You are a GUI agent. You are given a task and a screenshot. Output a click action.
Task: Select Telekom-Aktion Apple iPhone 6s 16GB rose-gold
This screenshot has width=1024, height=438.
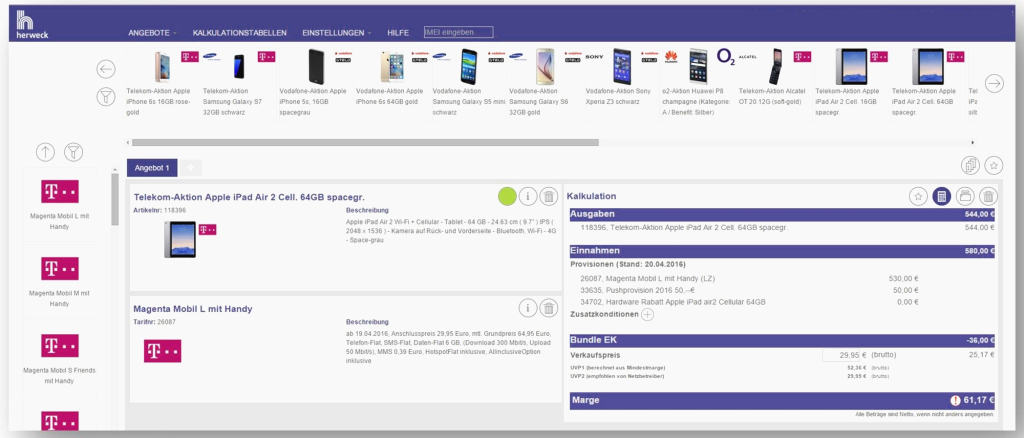click(x=163, y=83)
